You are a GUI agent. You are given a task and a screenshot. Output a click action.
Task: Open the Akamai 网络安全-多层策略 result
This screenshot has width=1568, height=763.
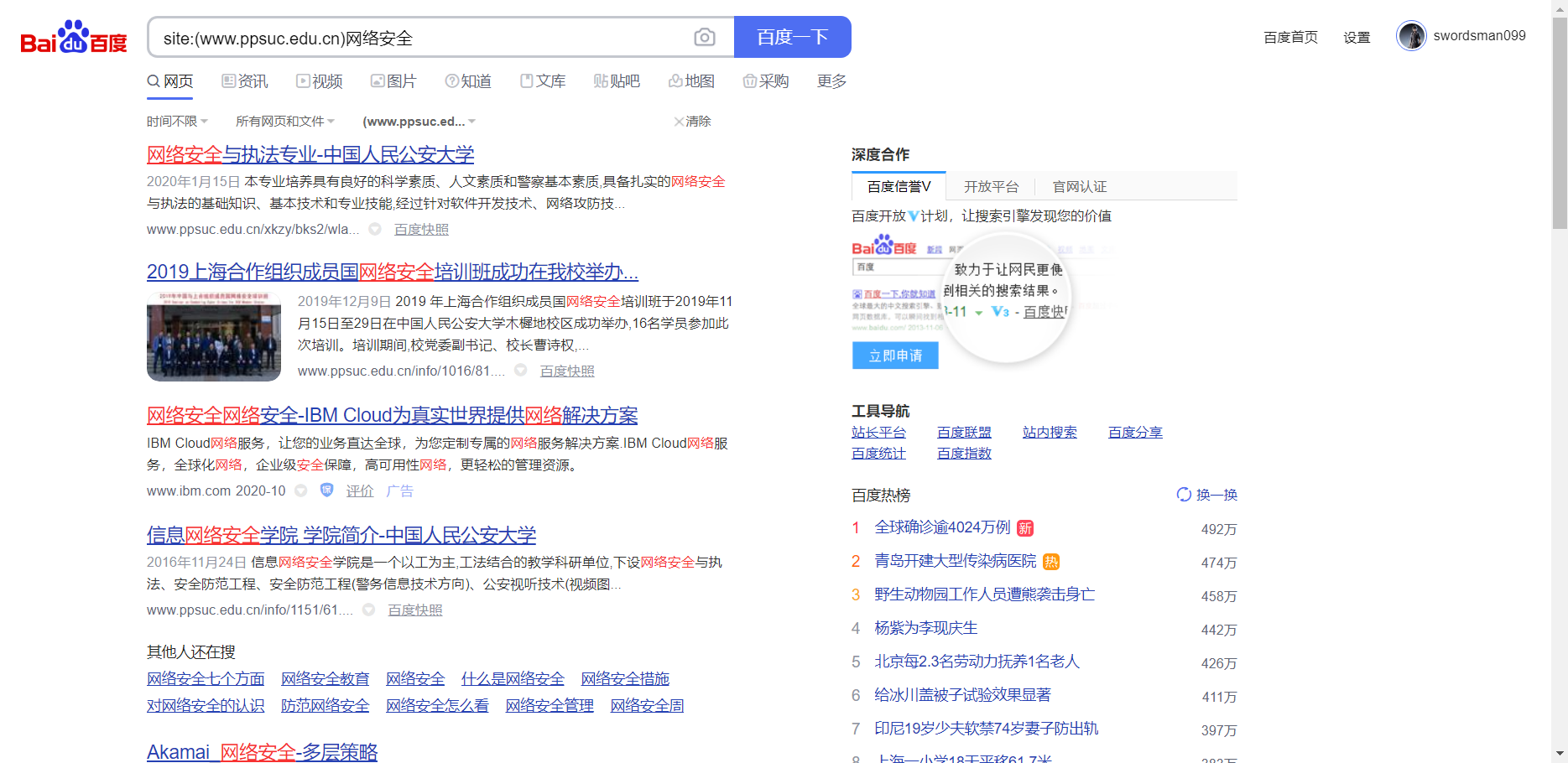(x=262, y=752)
